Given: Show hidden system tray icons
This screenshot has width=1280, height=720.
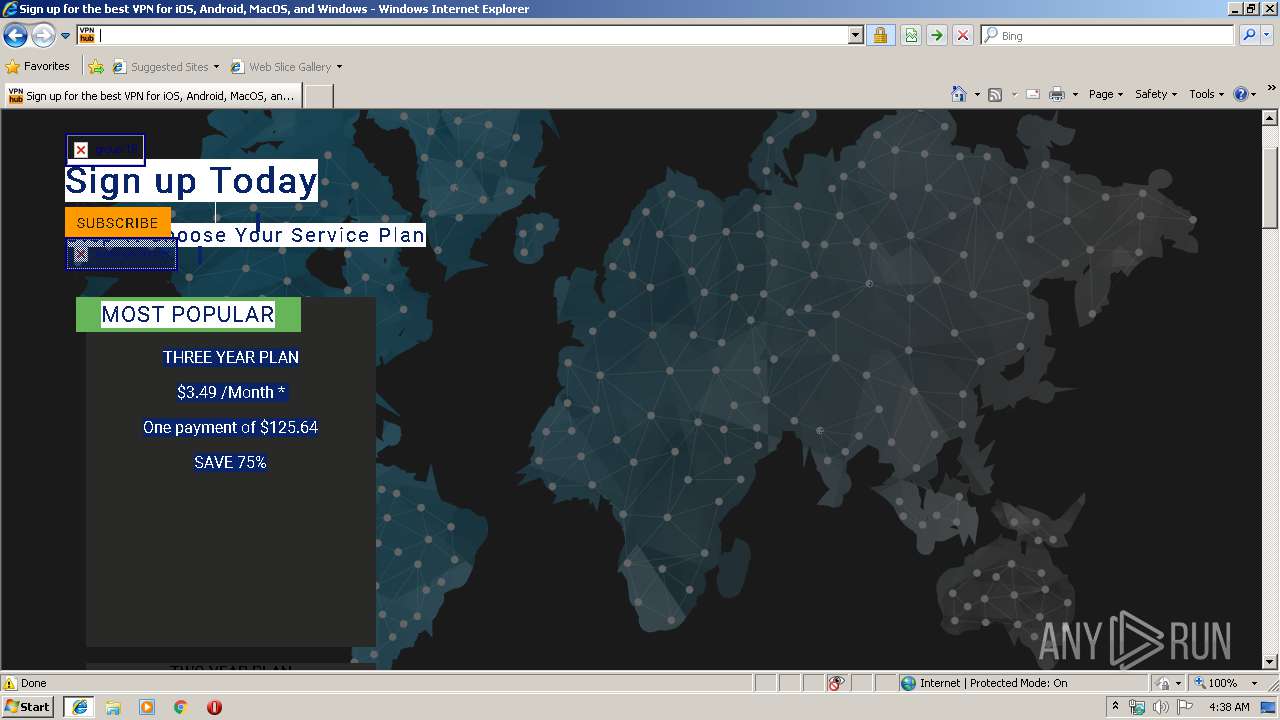Looking at the screenshot, I should point(1115,707).
